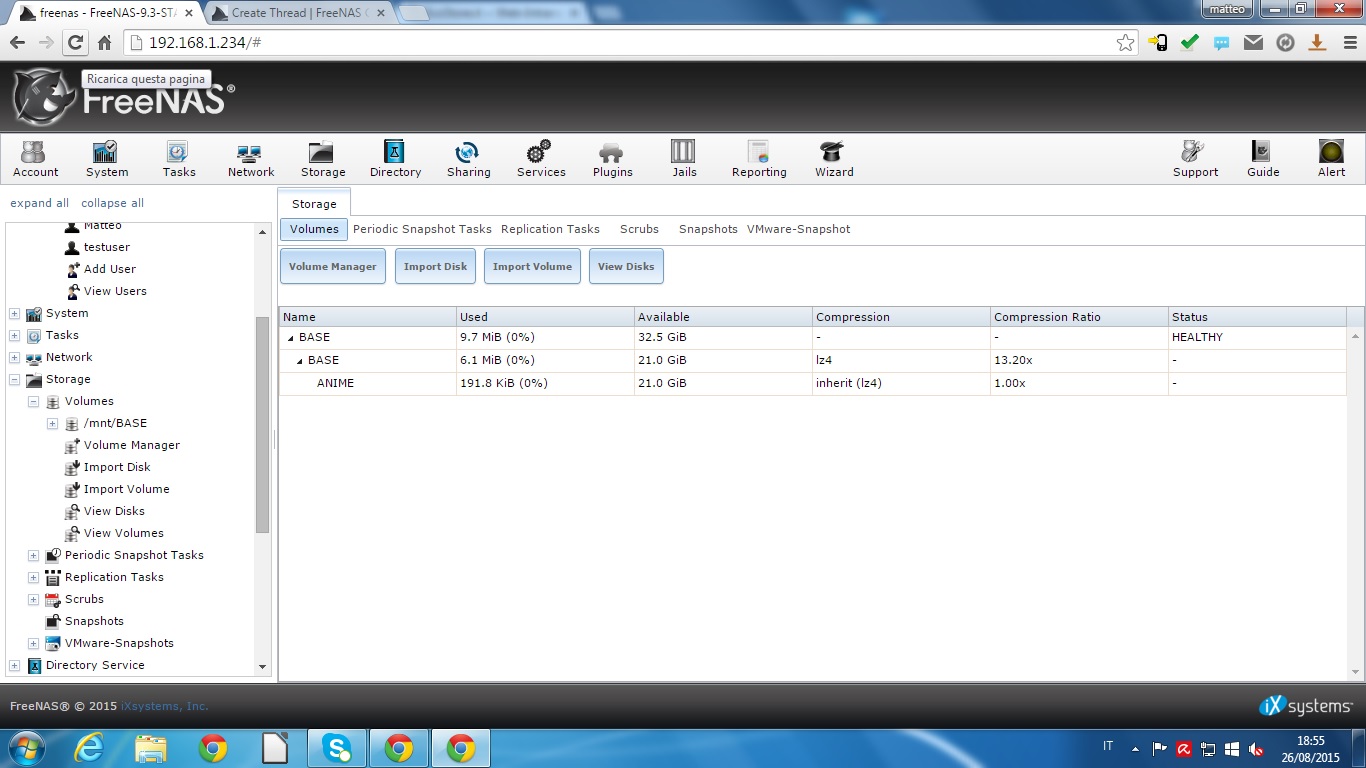
Task: Open the Reporting toolbar icon
Action: pos(759,158)
